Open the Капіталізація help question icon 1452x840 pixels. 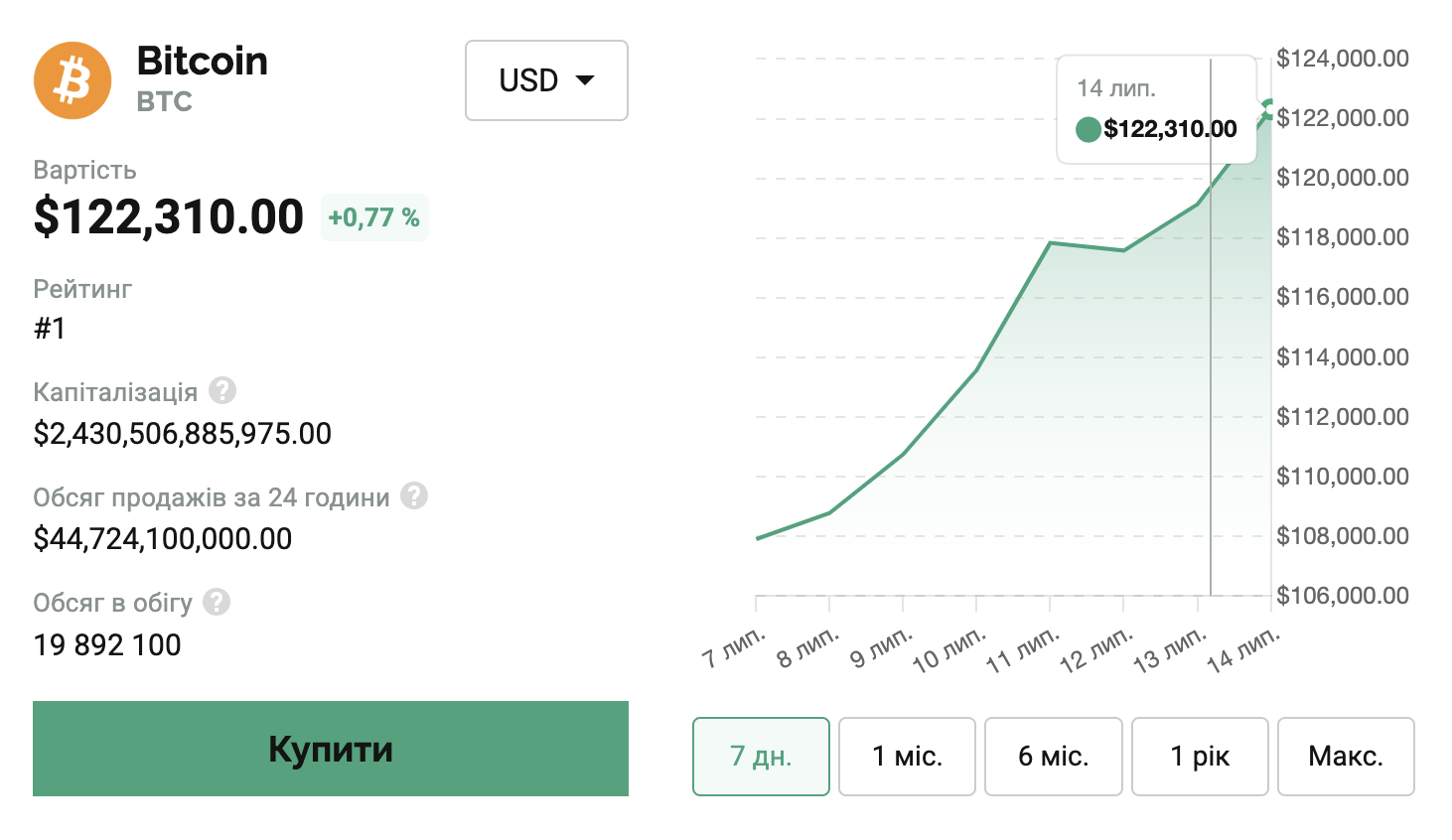click(222, 391)
